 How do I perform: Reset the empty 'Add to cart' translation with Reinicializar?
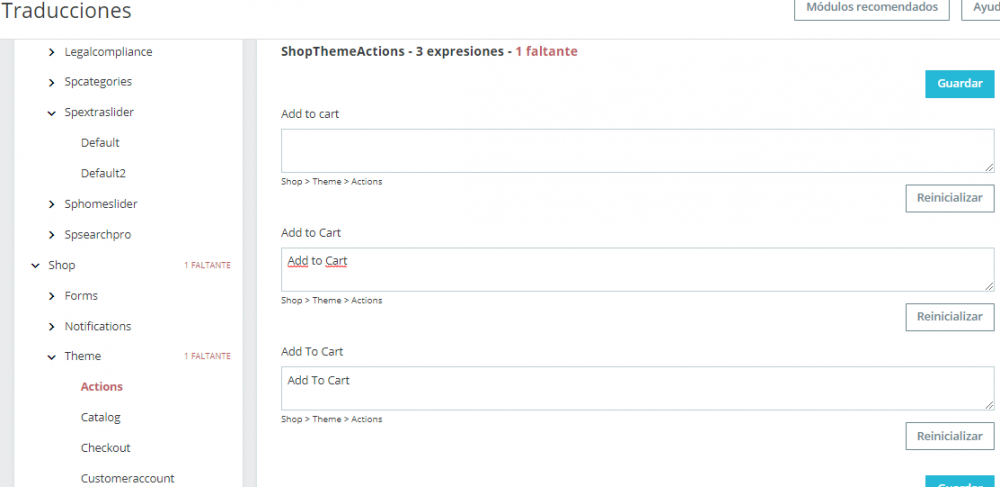[949, 198]
